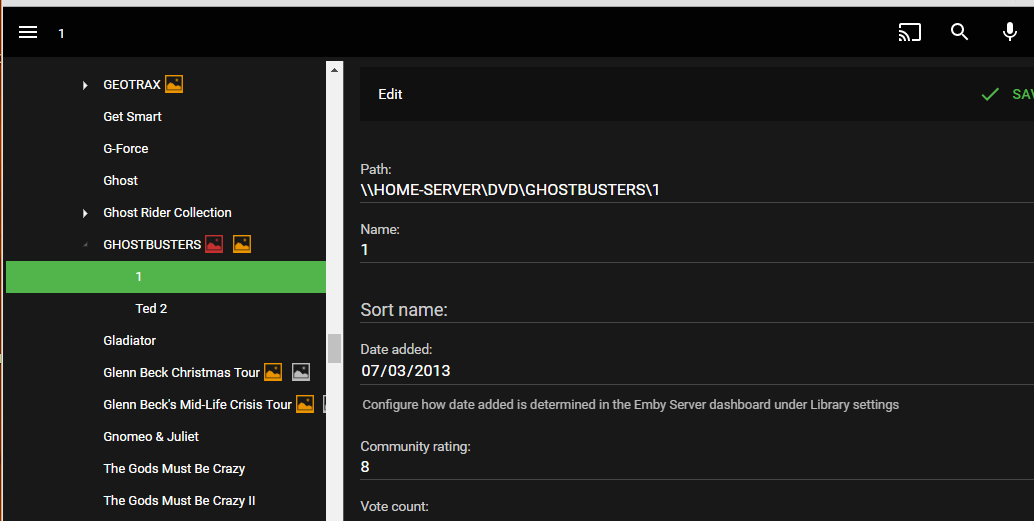The height and width of the screenshot is (521, 1034).
Task: Activate voice input microphone icon
Action: point(1010,32)
